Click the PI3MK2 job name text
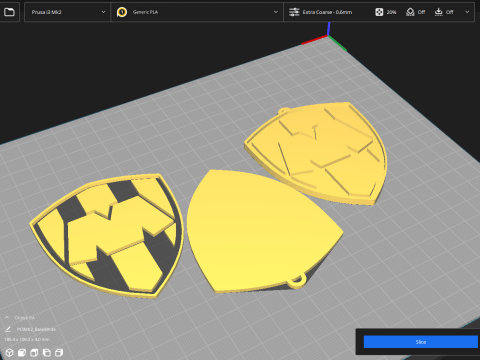 (36, 329)
